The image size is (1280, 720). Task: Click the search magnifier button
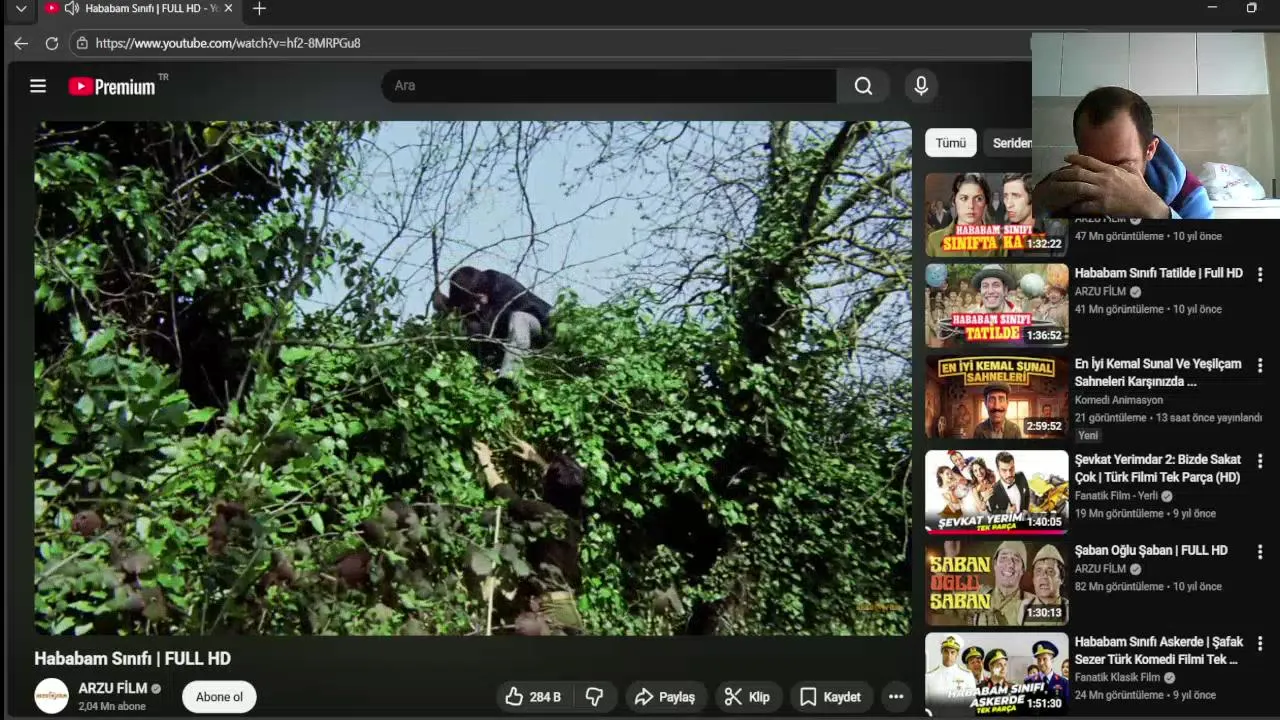pos(863,86)
